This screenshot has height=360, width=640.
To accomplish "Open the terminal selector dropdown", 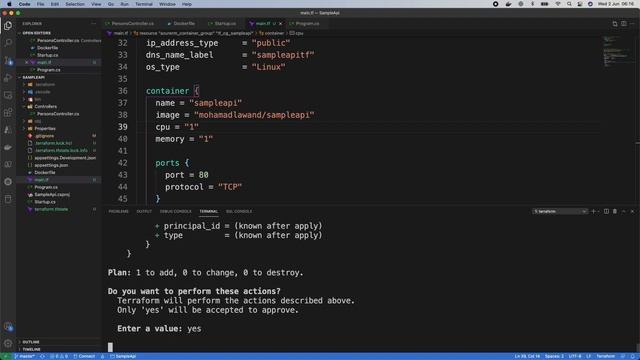I will pos(560,211).
